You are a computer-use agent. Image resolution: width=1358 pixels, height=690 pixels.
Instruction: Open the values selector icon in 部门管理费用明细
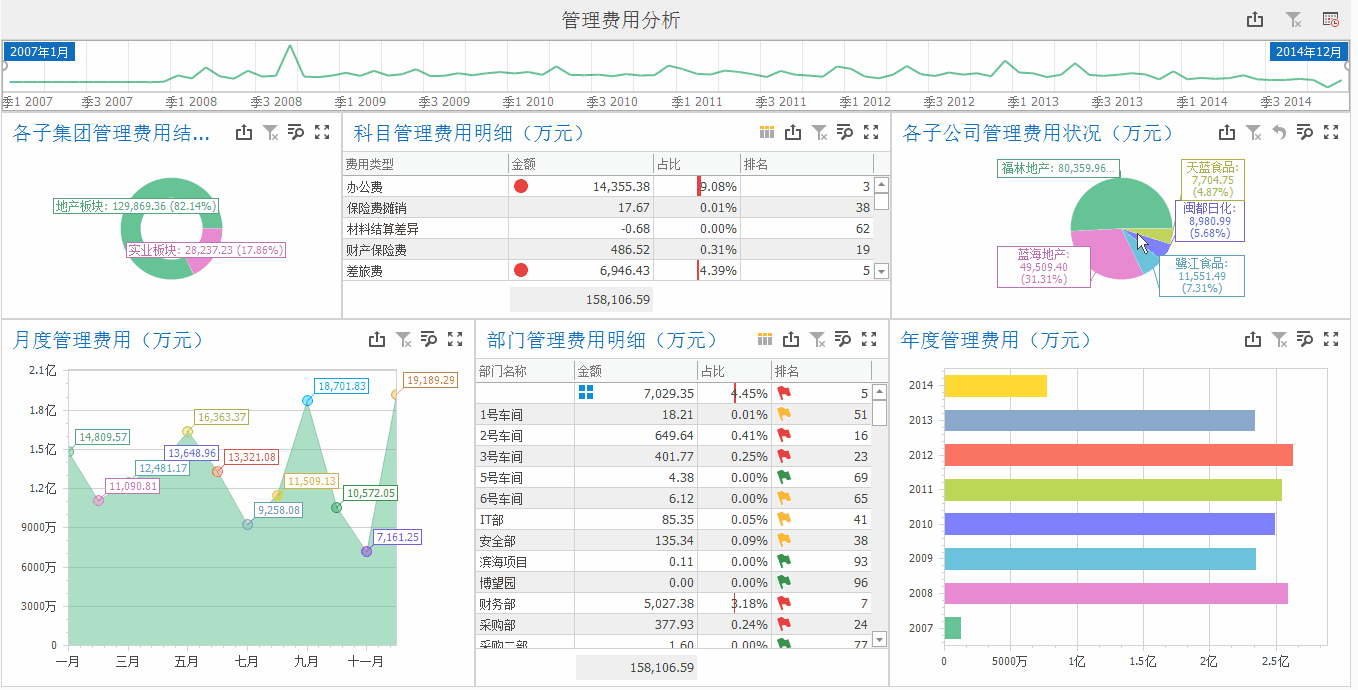765,340
